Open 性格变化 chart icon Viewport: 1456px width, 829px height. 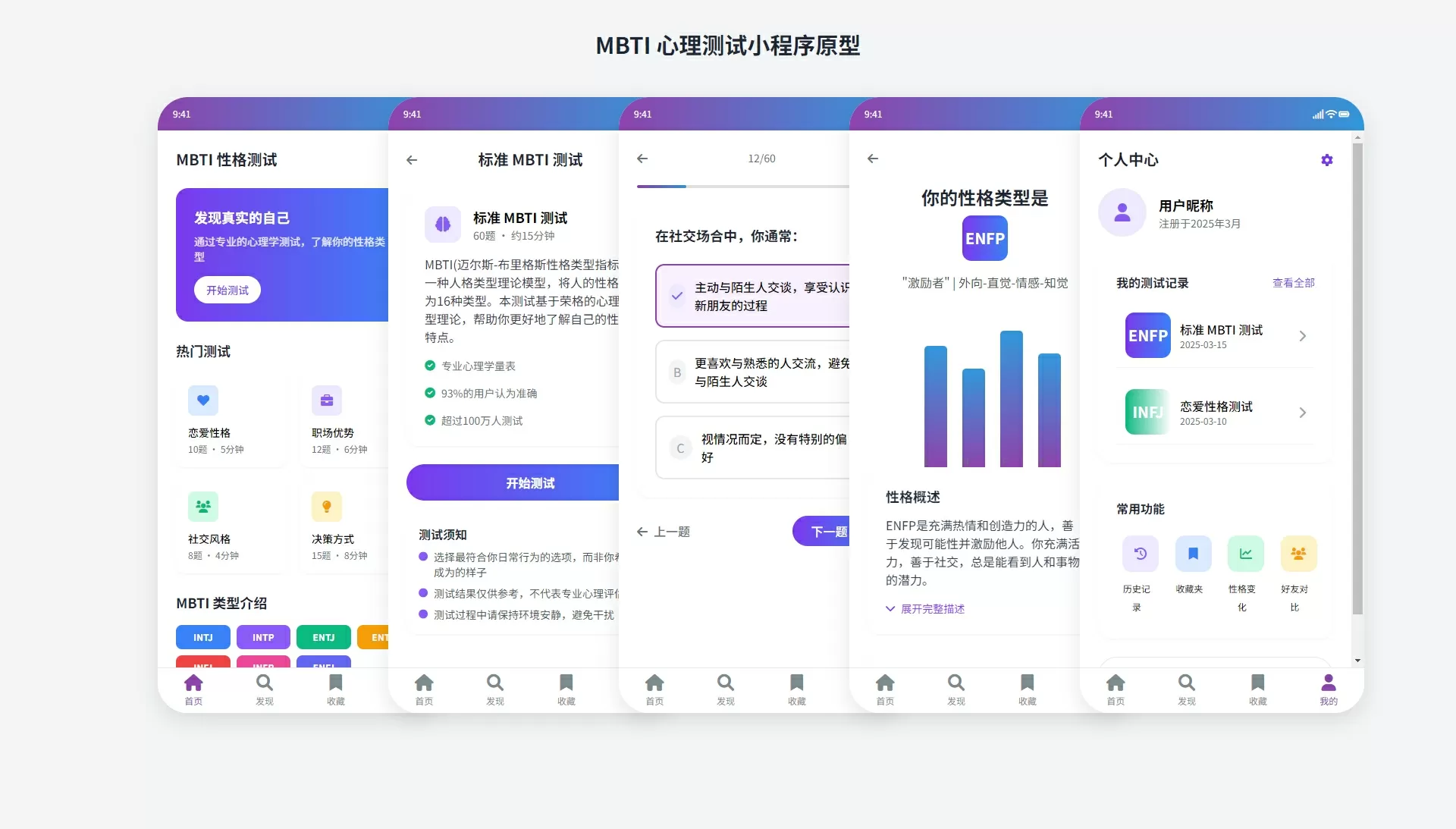click(1245, 554)
